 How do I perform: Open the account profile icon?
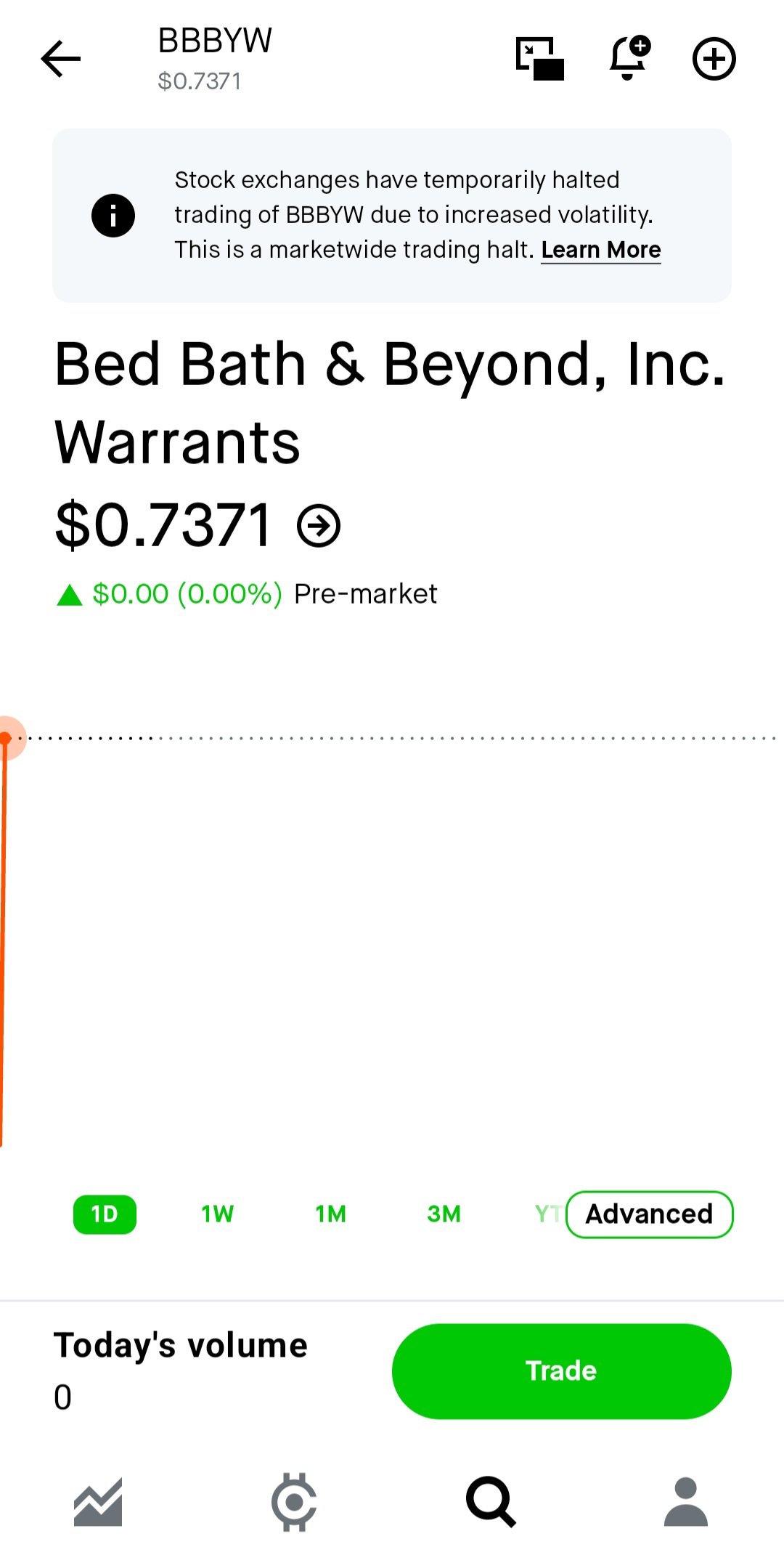coord(686,1501)
